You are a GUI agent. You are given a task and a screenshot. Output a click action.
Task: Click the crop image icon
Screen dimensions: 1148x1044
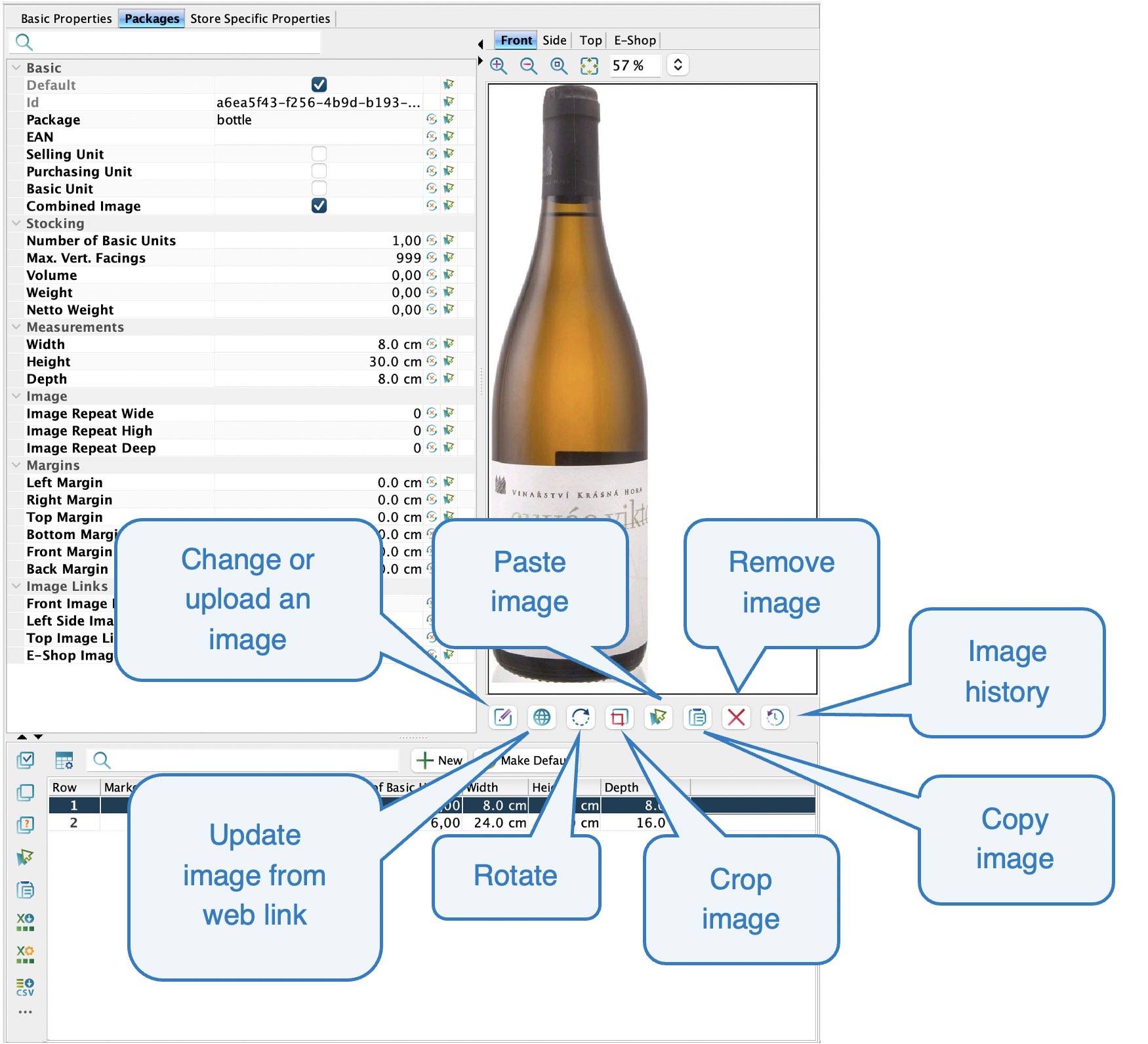tap(619, 717)
